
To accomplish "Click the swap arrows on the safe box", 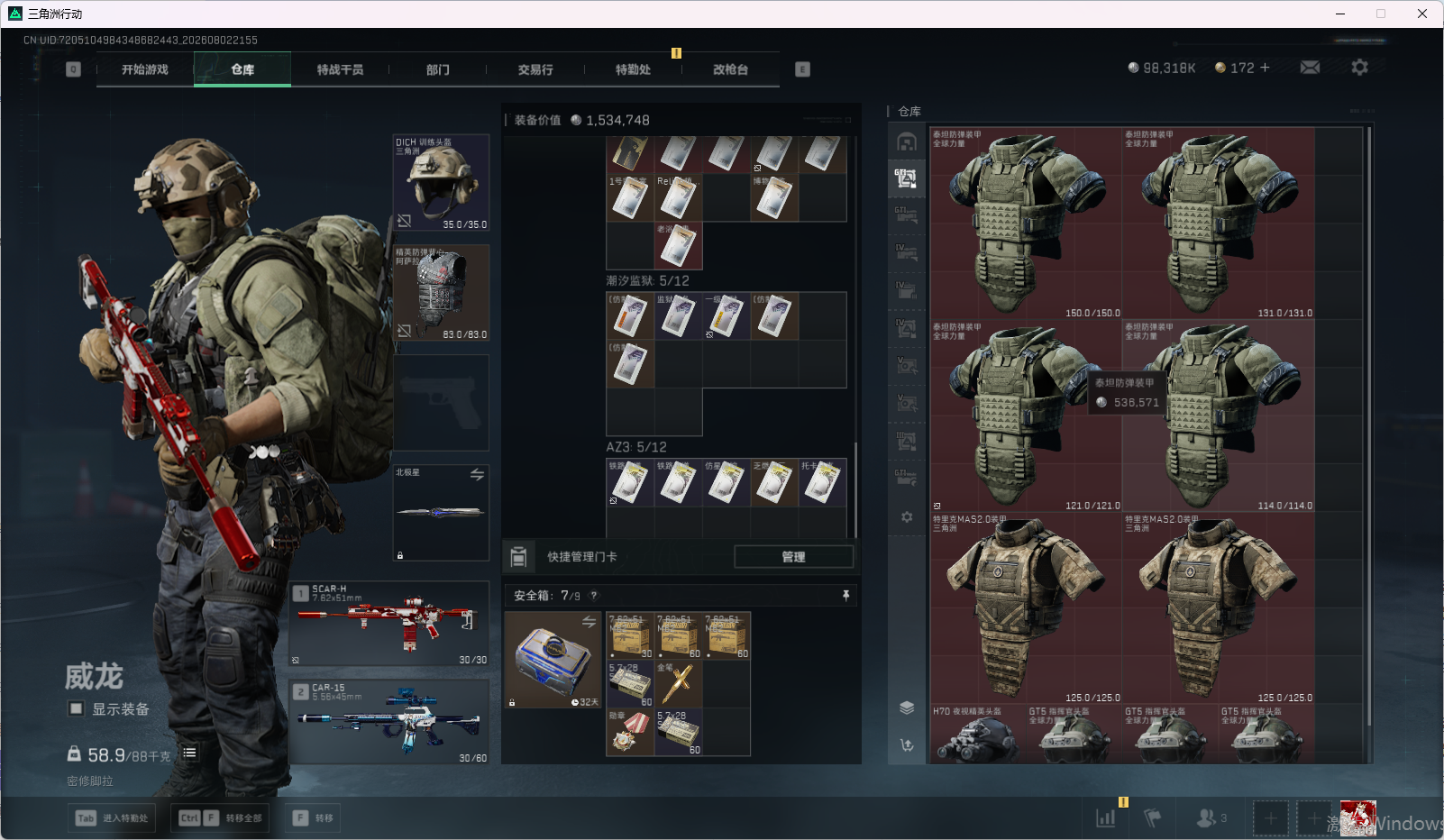I will (589, 622).
